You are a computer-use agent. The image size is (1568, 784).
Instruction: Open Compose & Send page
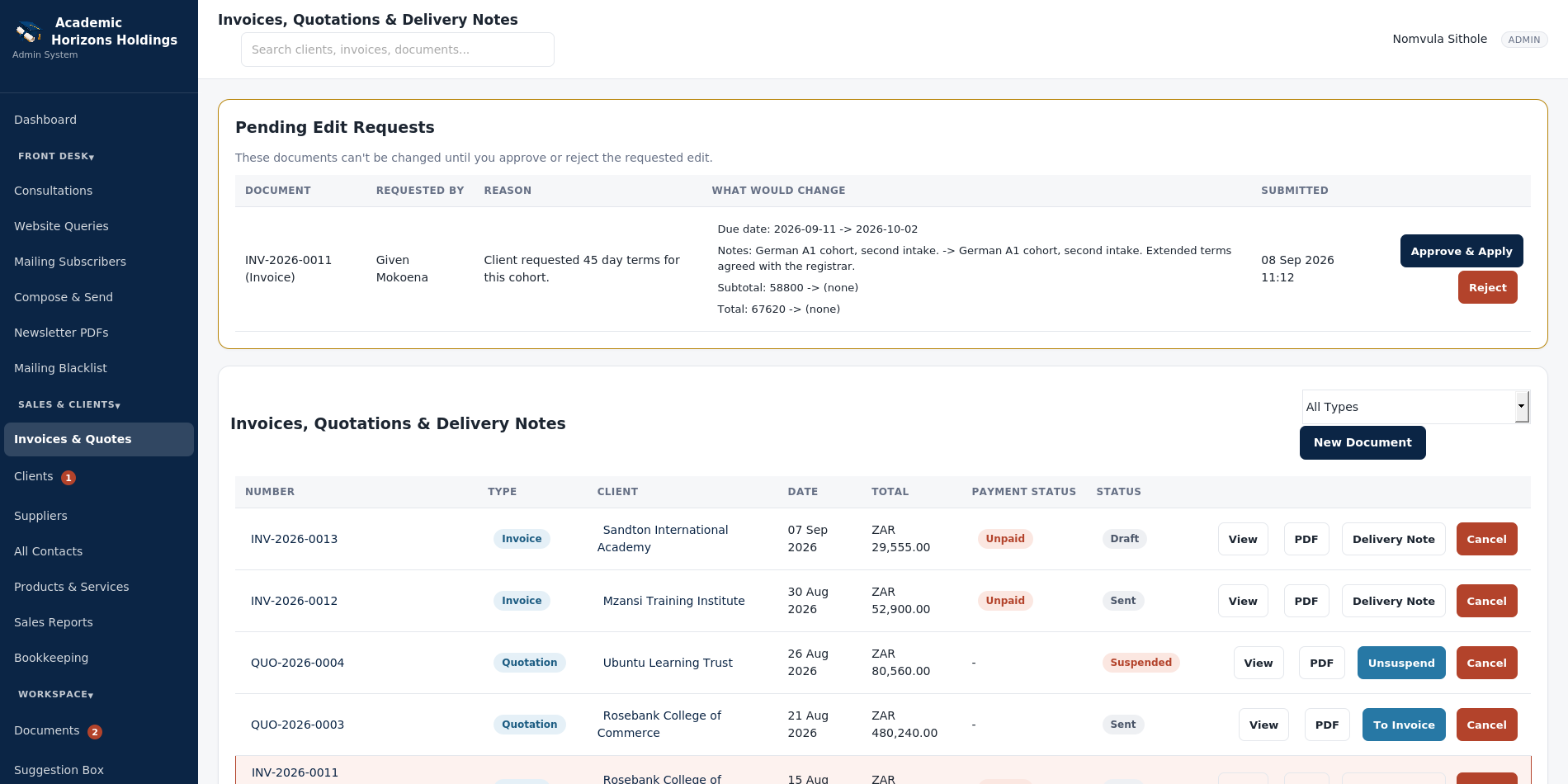[x=99, y=297]
